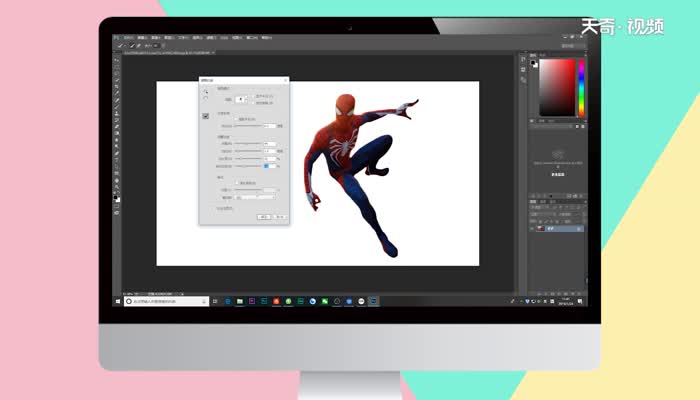Select the Eyedropper tool
Image resolution: width=700 pixels, height=400 pixels.
pyautogui.click(x=117, y=93)
